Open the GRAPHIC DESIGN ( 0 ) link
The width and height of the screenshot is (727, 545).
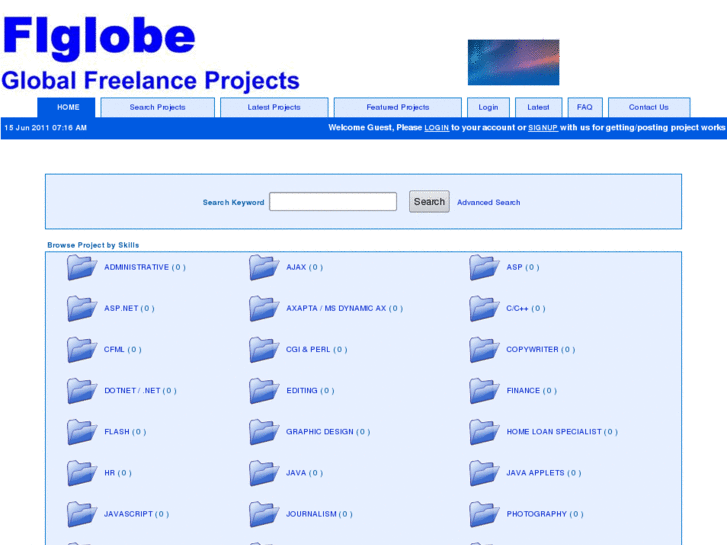(328, 432)
